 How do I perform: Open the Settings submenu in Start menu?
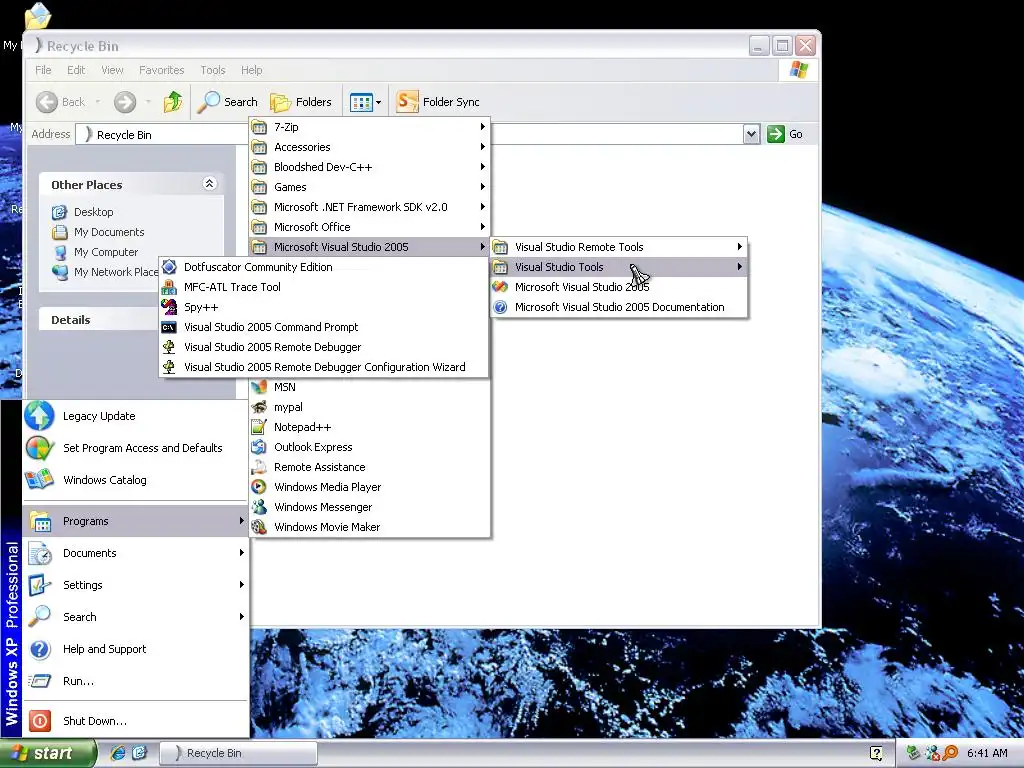click(135, 585)
